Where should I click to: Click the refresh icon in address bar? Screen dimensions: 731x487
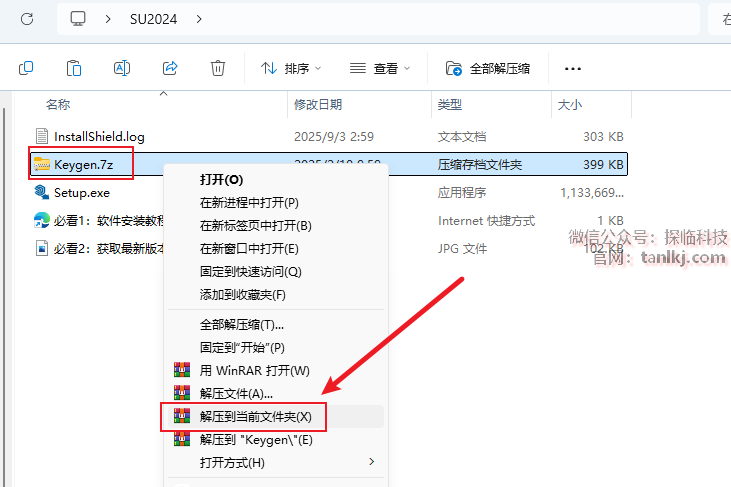tap(27, 19)
